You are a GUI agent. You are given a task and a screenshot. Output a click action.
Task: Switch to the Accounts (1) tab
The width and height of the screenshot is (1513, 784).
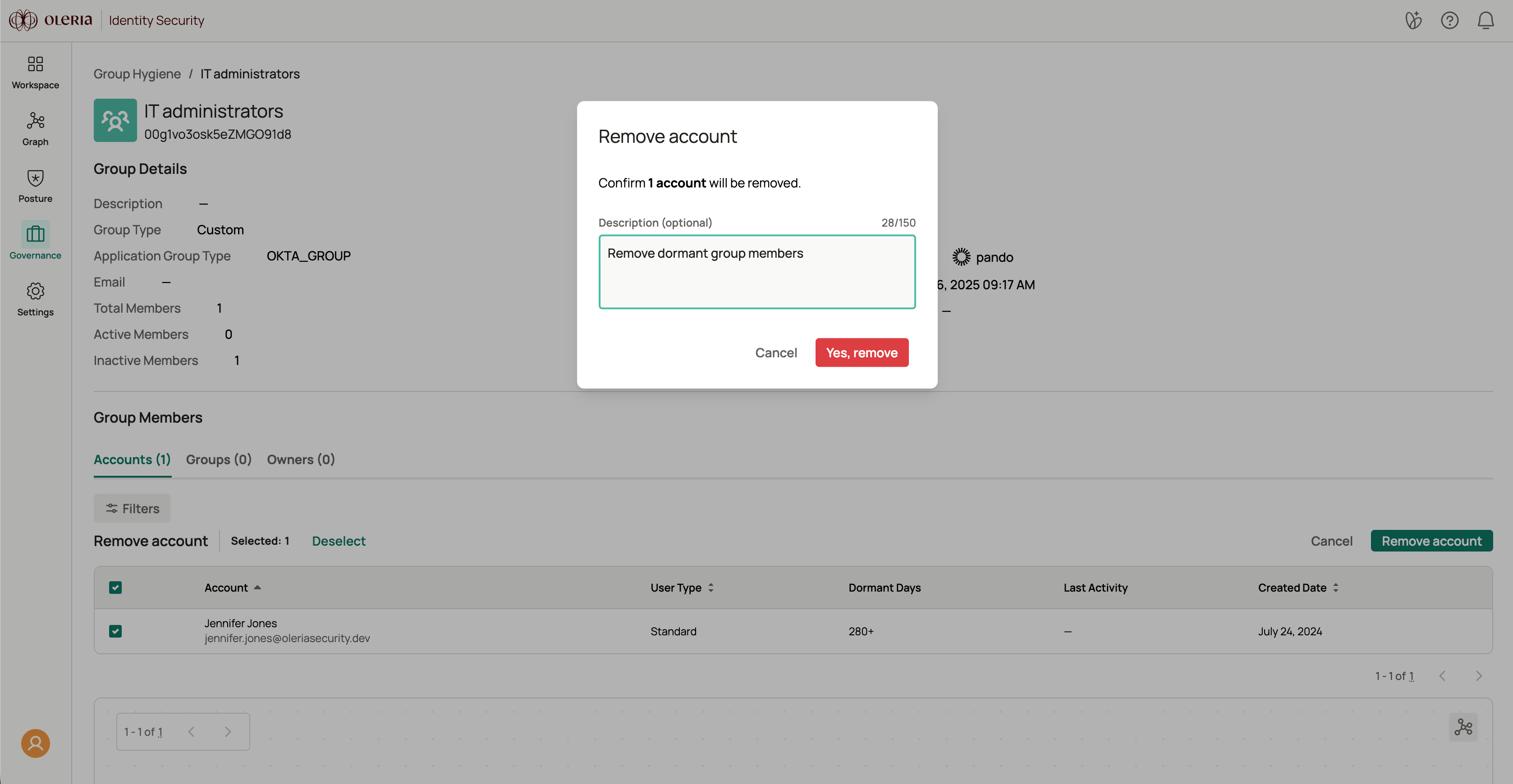click(x=132, y=460)
